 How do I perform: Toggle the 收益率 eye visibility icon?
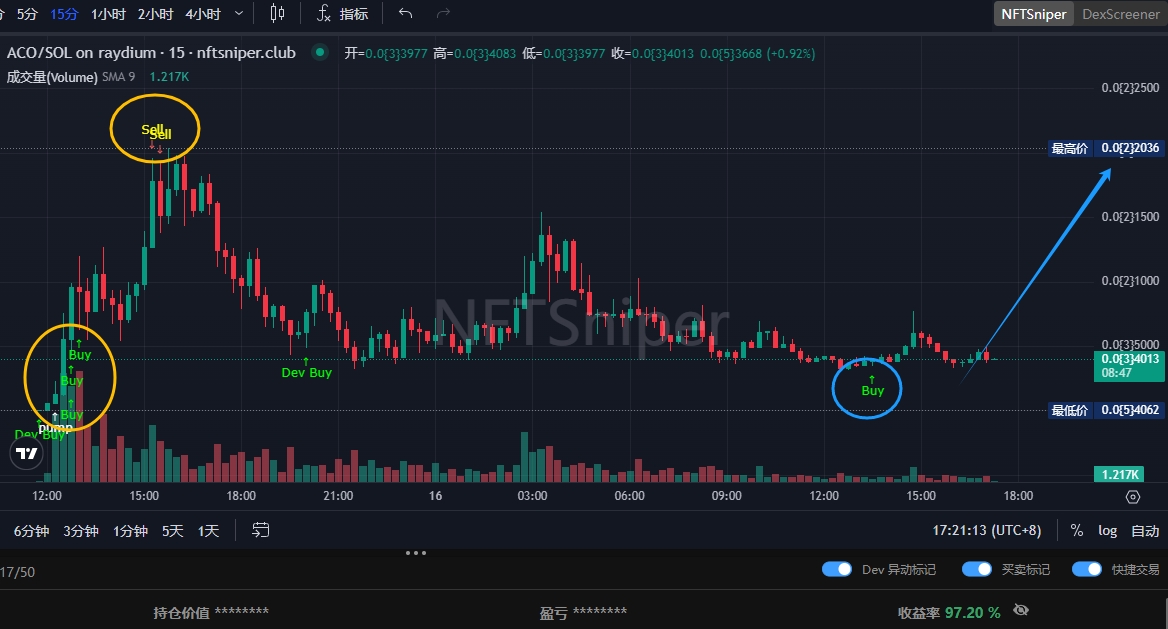point(1021,610)
